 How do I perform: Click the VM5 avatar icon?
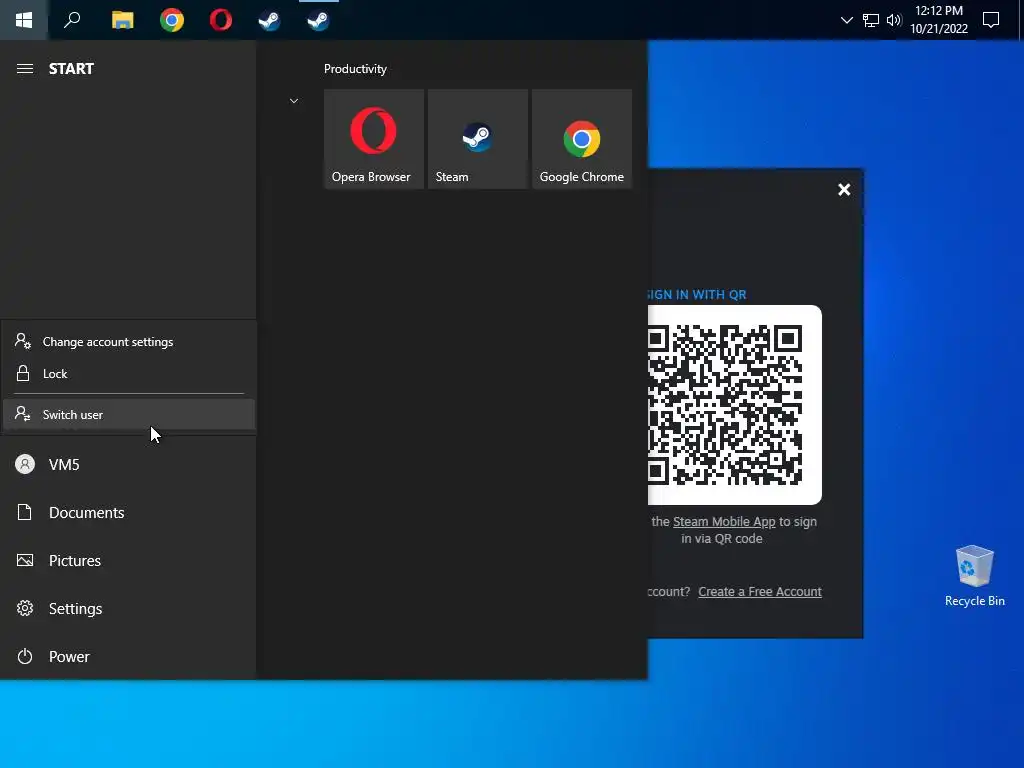(x=25, y=464)
